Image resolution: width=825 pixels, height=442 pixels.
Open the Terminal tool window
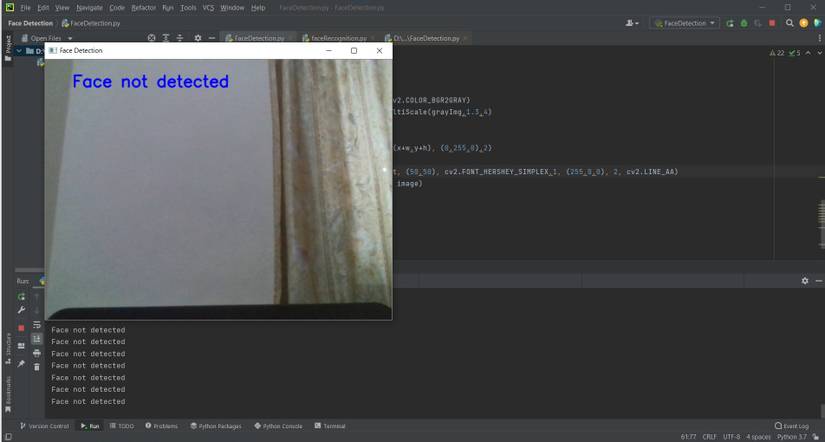click(330, 426)
